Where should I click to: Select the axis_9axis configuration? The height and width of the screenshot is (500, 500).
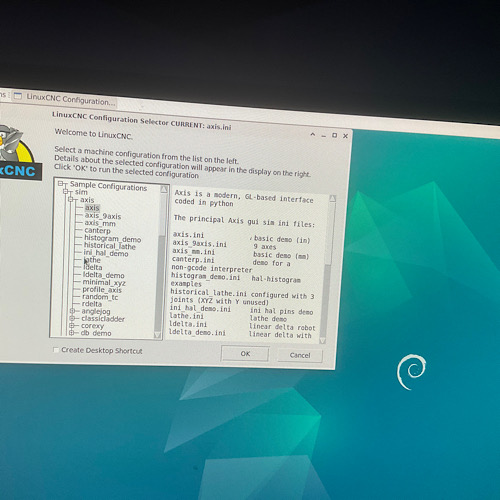pyautogui.click(x=103, y=216)
